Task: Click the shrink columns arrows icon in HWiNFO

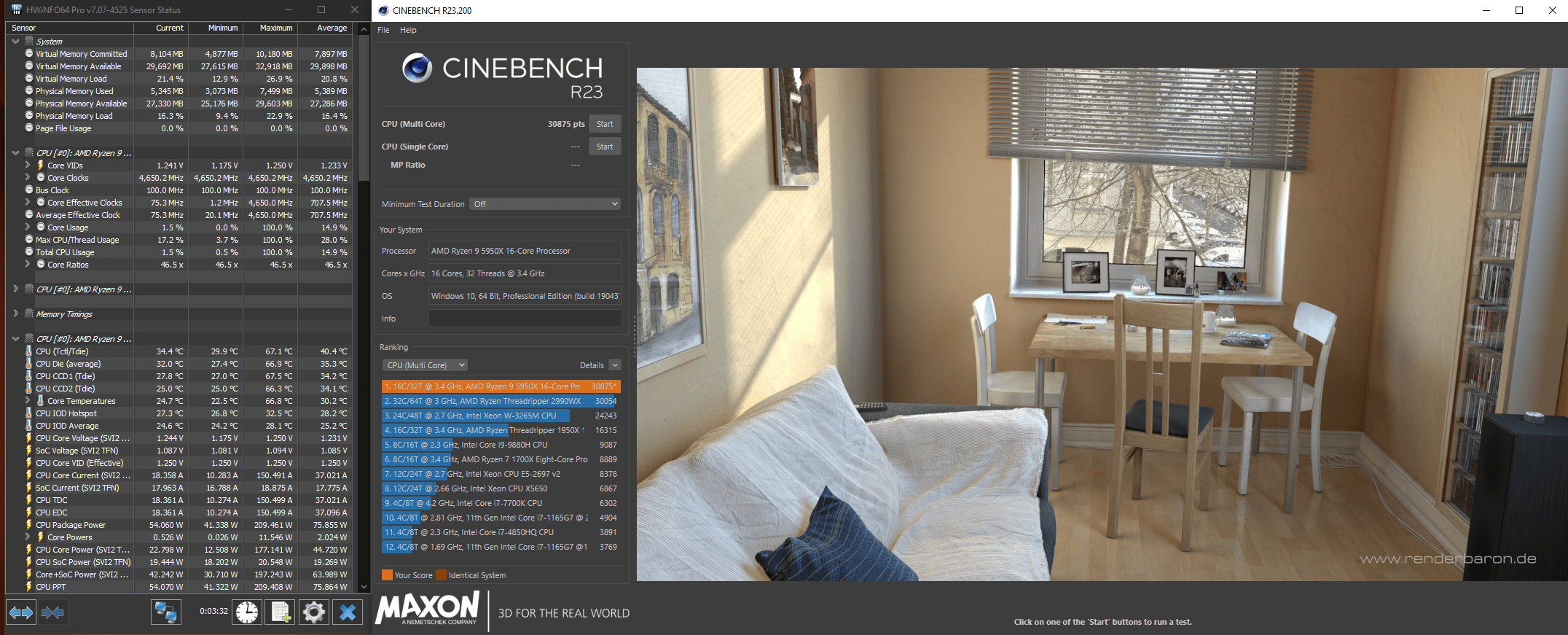Action: 52,612
